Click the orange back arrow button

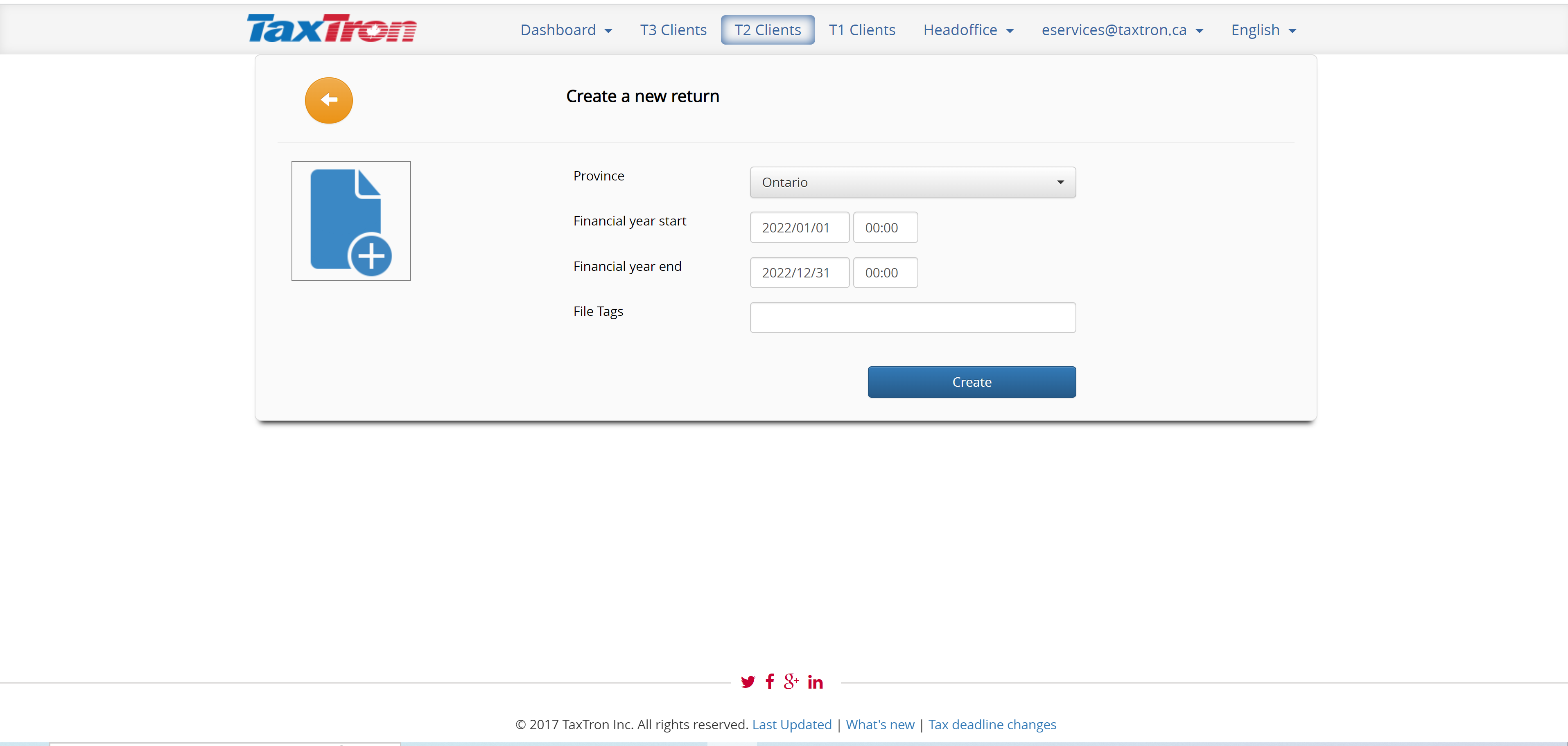329,100
